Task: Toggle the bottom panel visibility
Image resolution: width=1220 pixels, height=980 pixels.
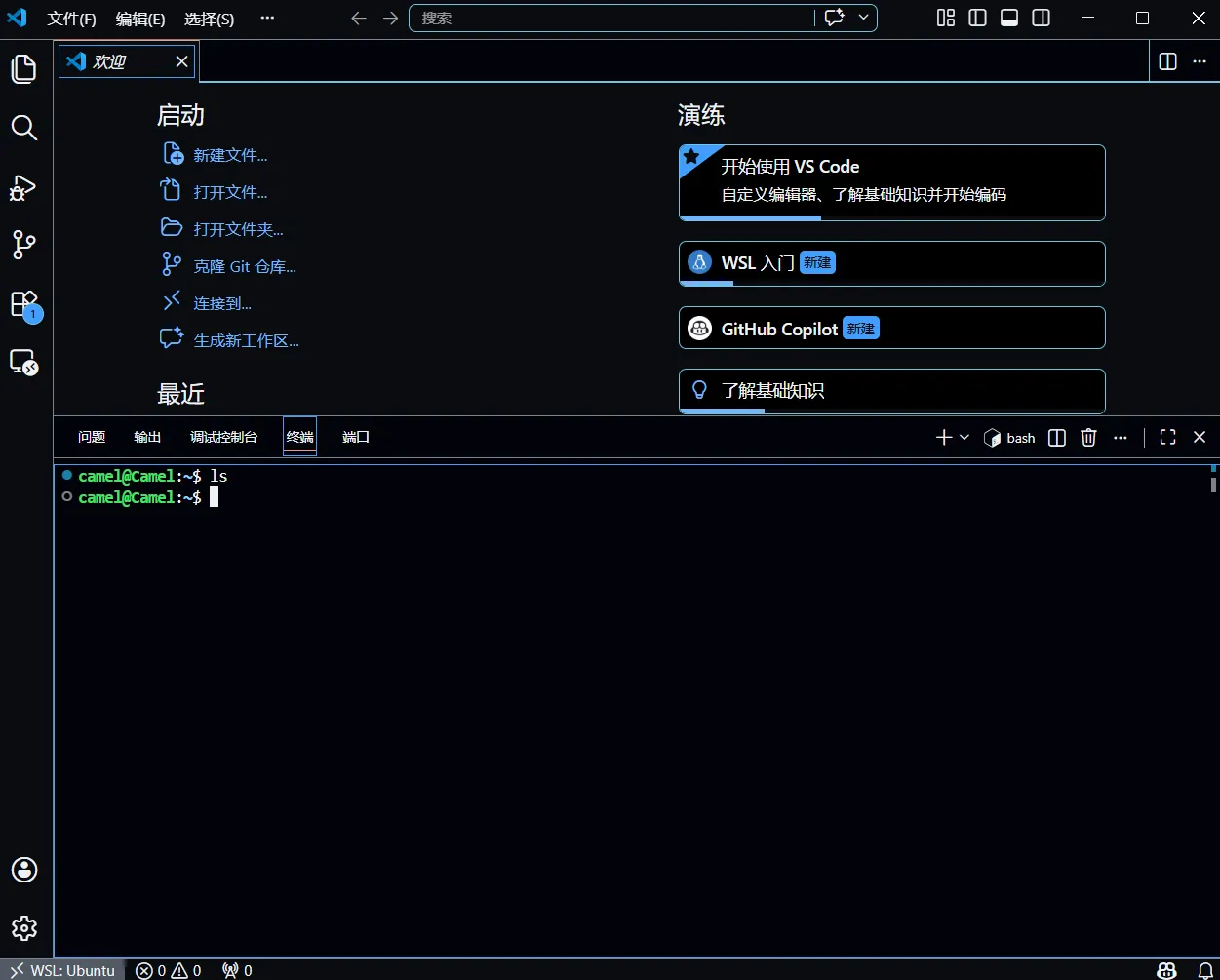Action: coord(1009,18)
